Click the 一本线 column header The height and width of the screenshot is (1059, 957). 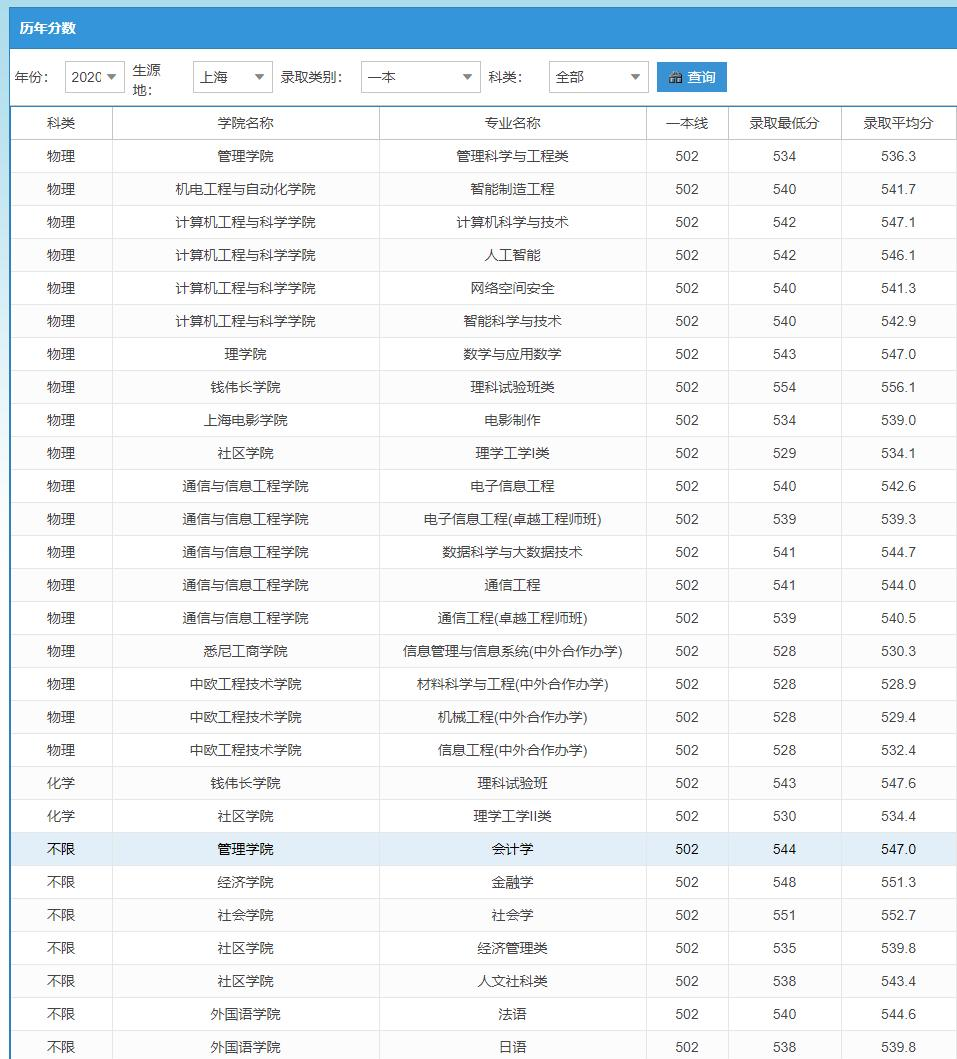click(x=687, y=123)
